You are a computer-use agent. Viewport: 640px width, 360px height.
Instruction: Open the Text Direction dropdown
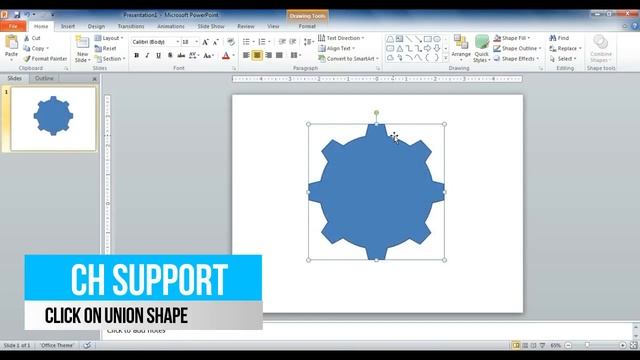[x=341, y=38]
